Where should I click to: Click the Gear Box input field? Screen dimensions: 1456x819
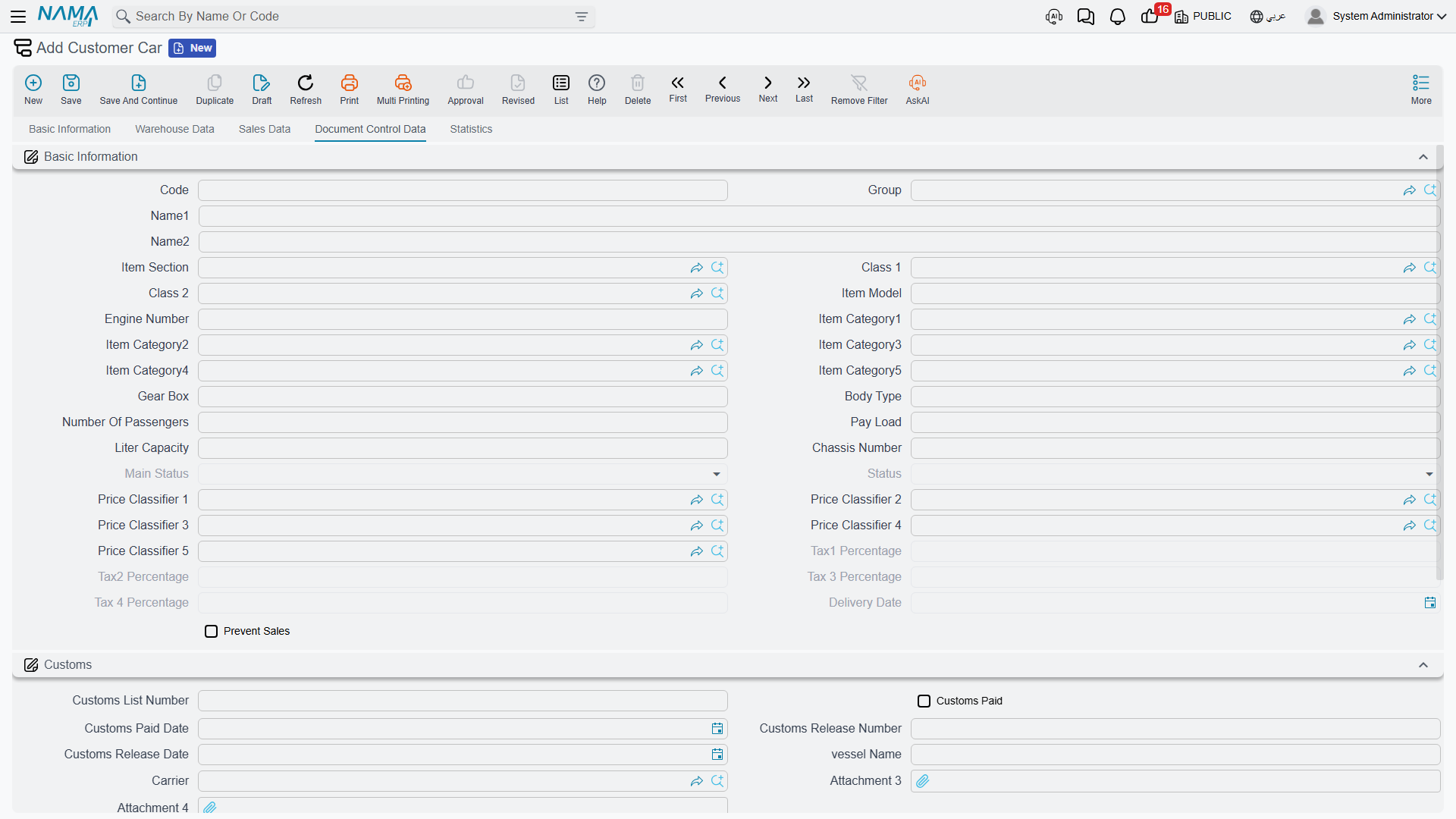[x=463, y=397]
